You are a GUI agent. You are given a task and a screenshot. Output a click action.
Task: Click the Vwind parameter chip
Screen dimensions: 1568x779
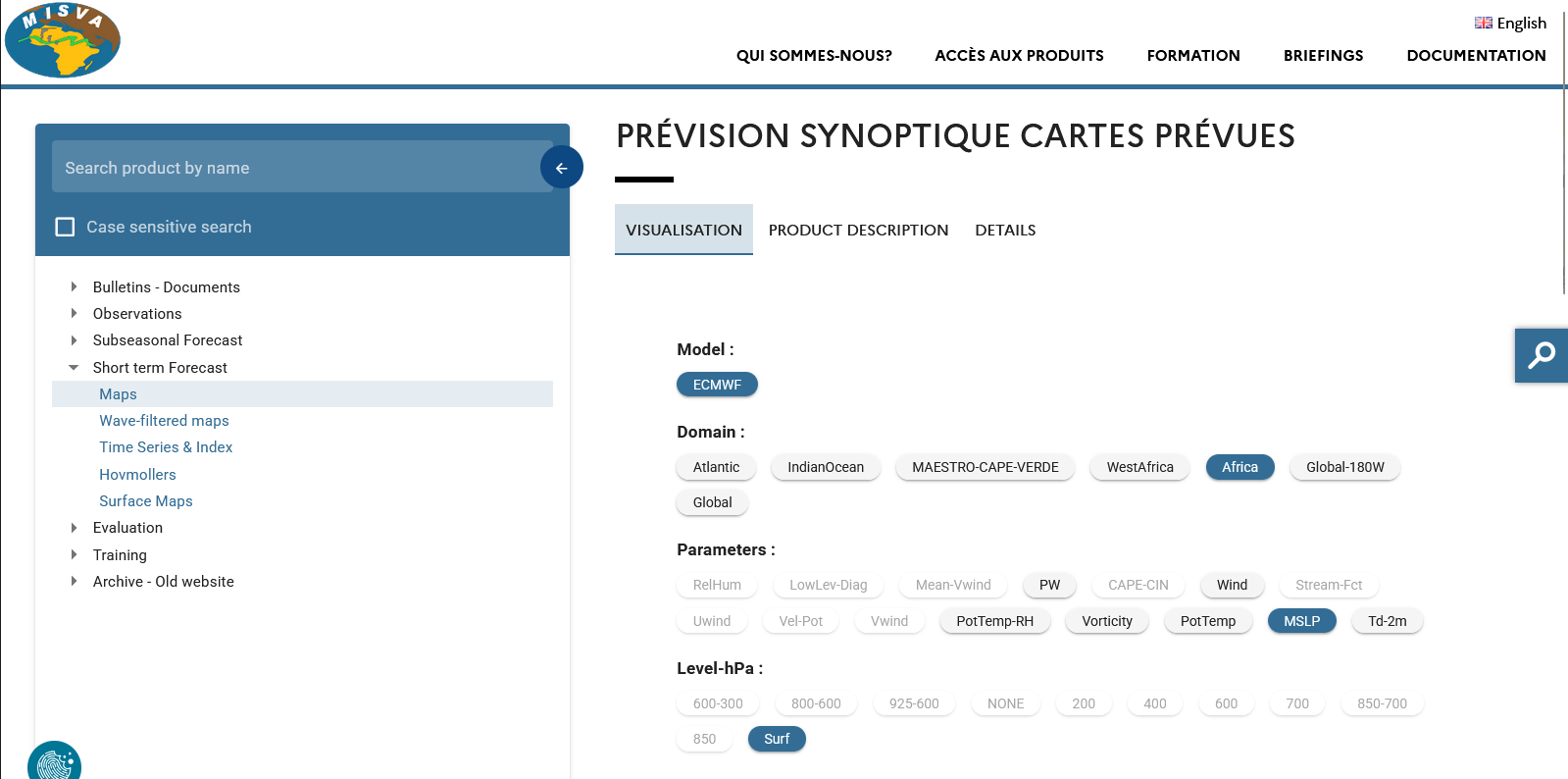click(x=889, y=621)
